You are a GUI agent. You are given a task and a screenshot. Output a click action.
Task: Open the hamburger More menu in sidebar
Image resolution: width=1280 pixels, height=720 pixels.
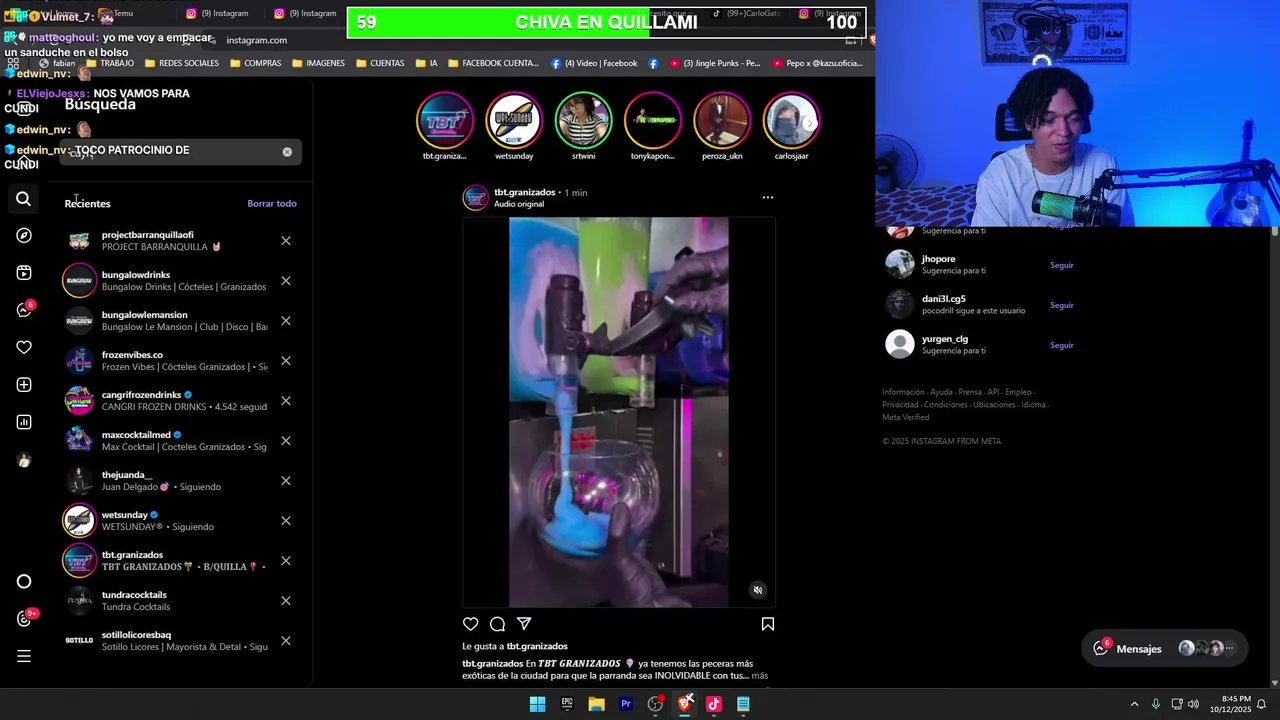[x=23, y=656]
